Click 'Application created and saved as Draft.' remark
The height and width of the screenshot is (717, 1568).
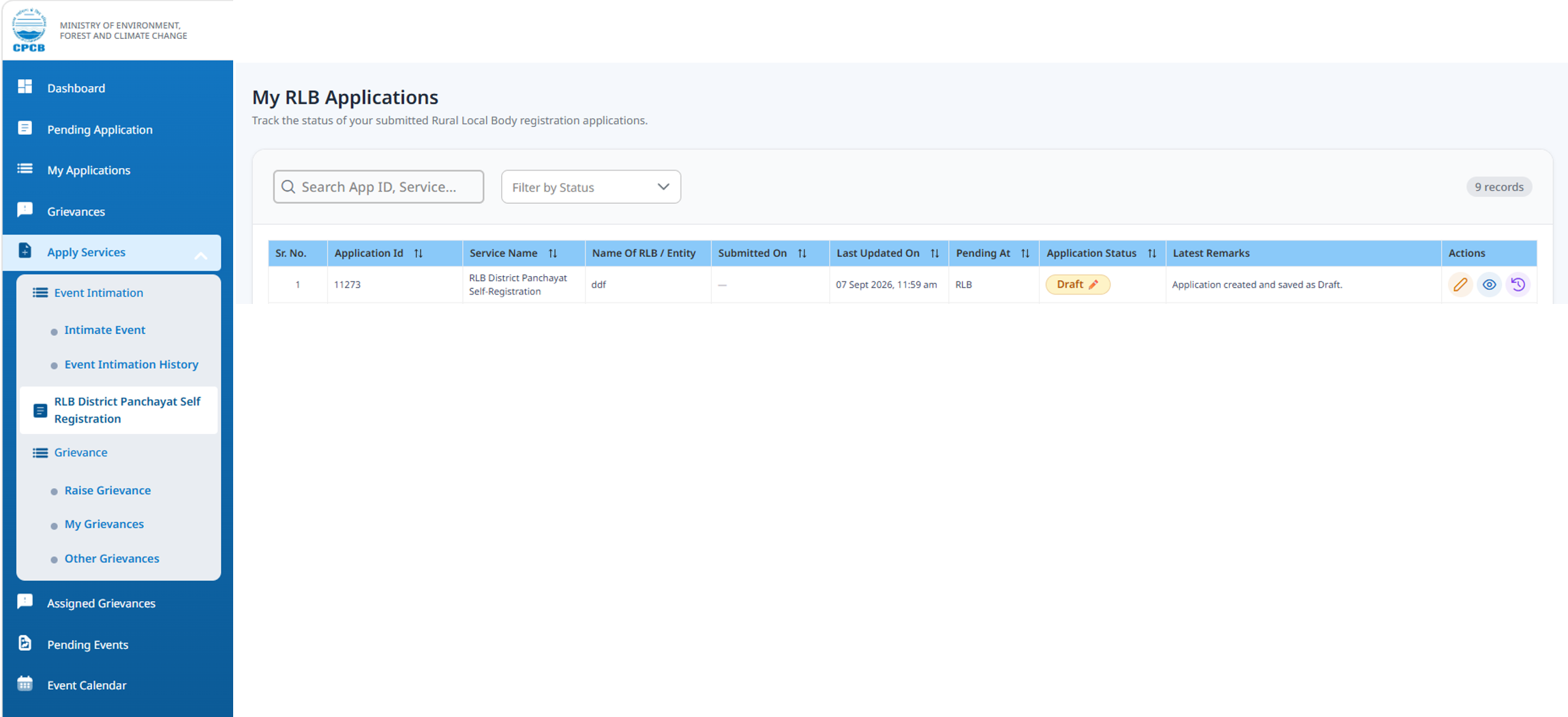pos(1257,285)
